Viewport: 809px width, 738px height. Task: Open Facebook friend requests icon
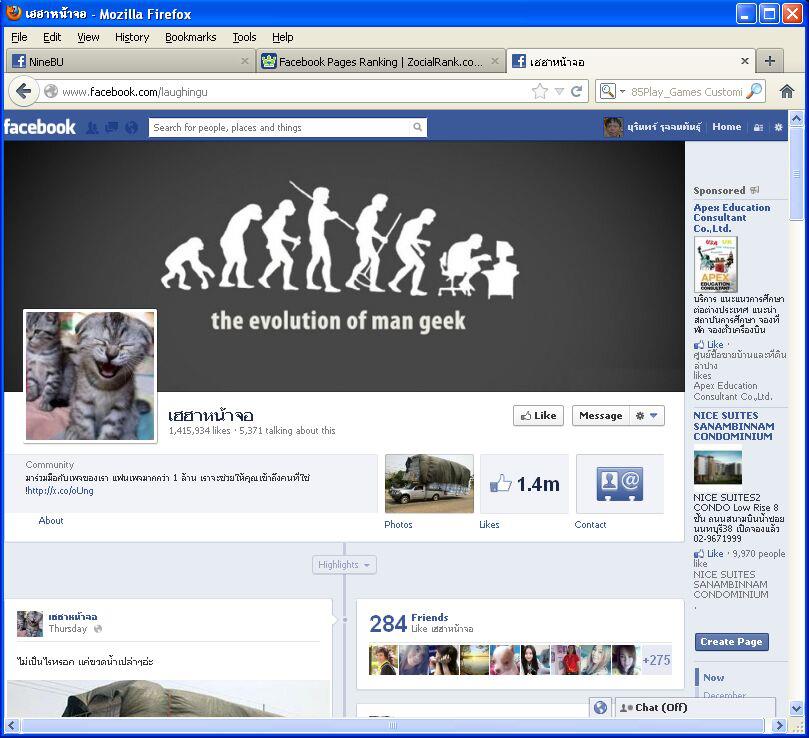pos(92,128)
